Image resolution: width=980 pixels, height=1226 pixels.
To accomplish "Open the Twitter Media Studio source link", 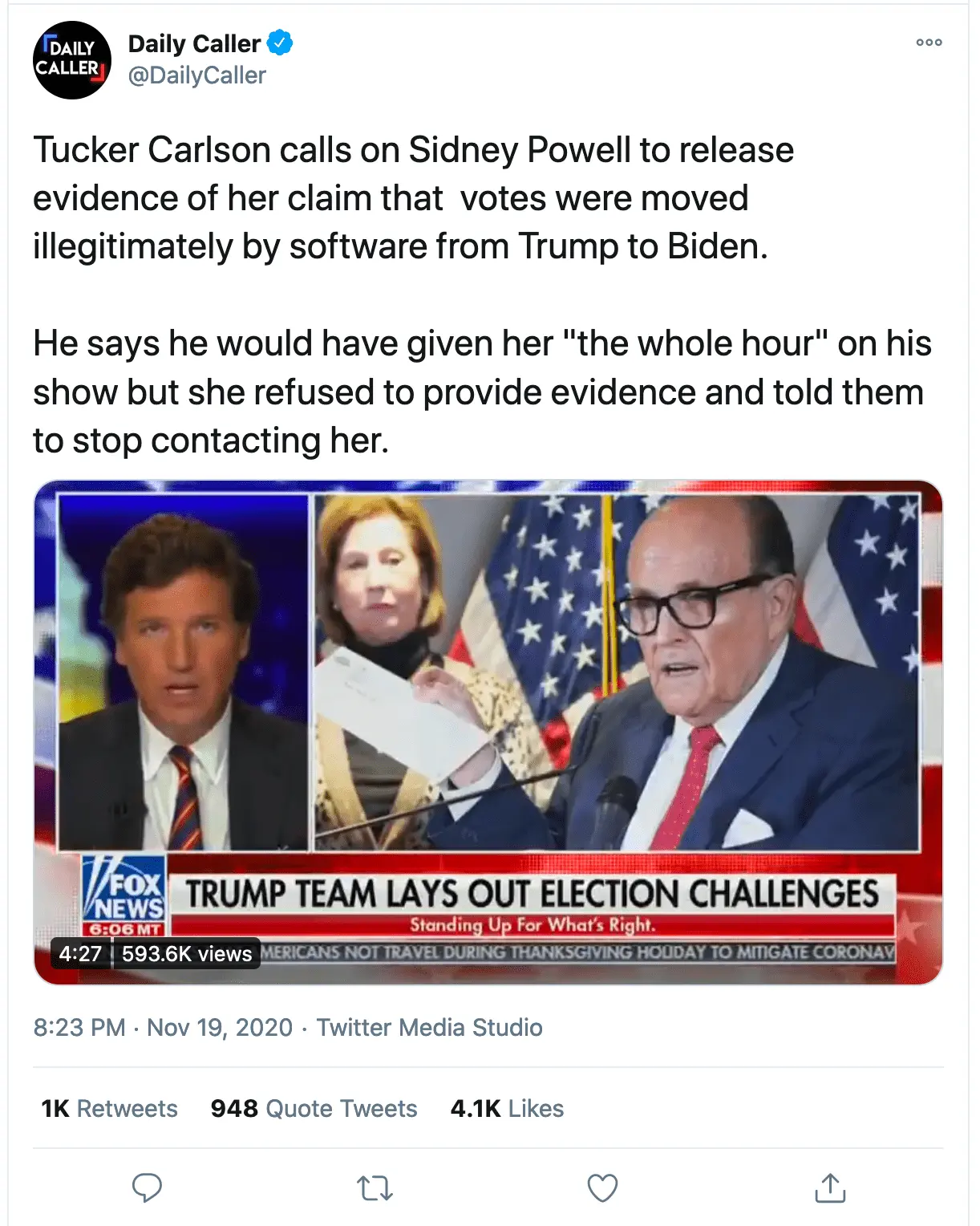I will 429,1027.
